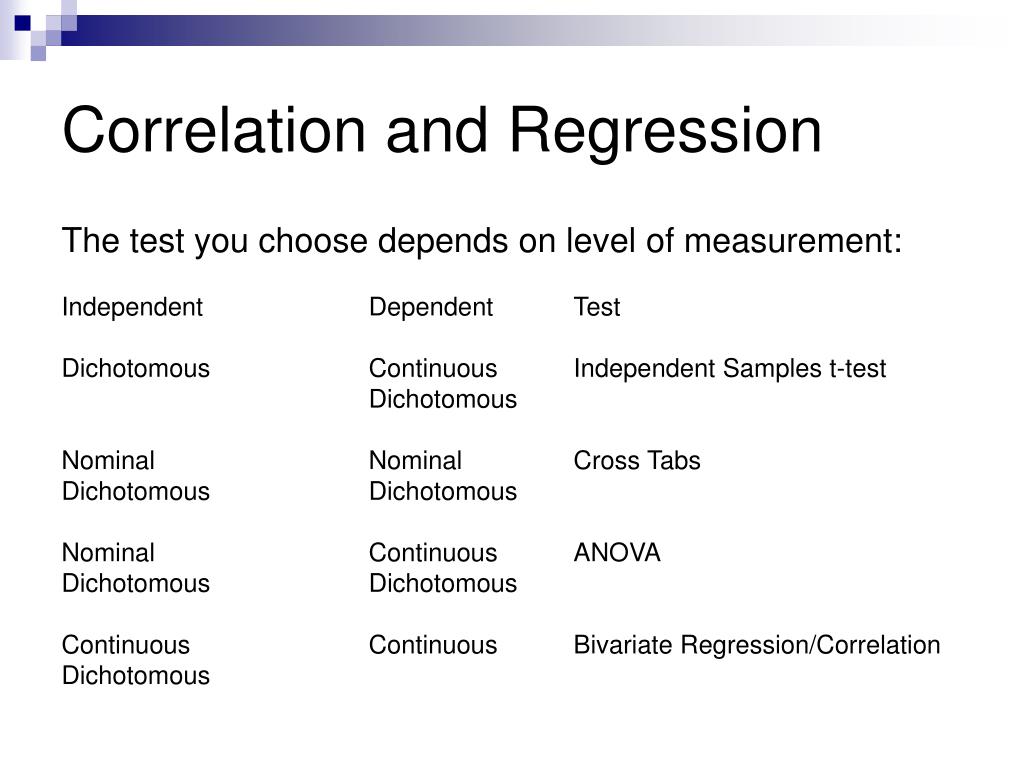Click 'Independent Samples t-test' text

click(730, 369)
